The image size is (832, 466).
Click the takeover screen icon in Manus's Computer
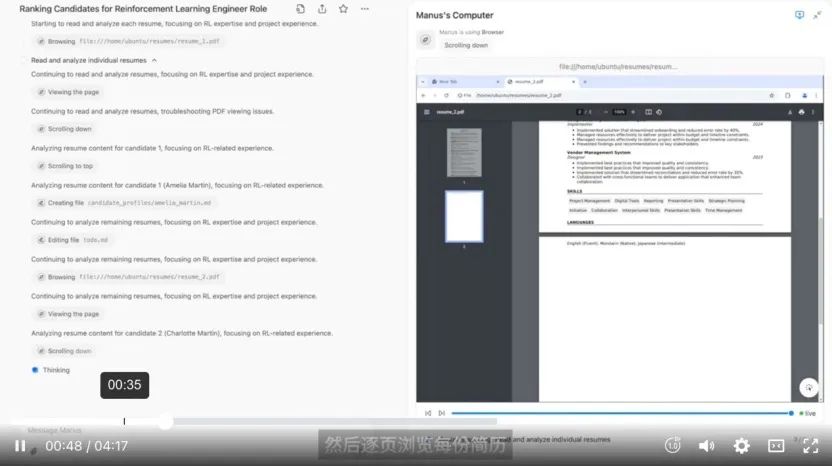[x=799, y=15]
